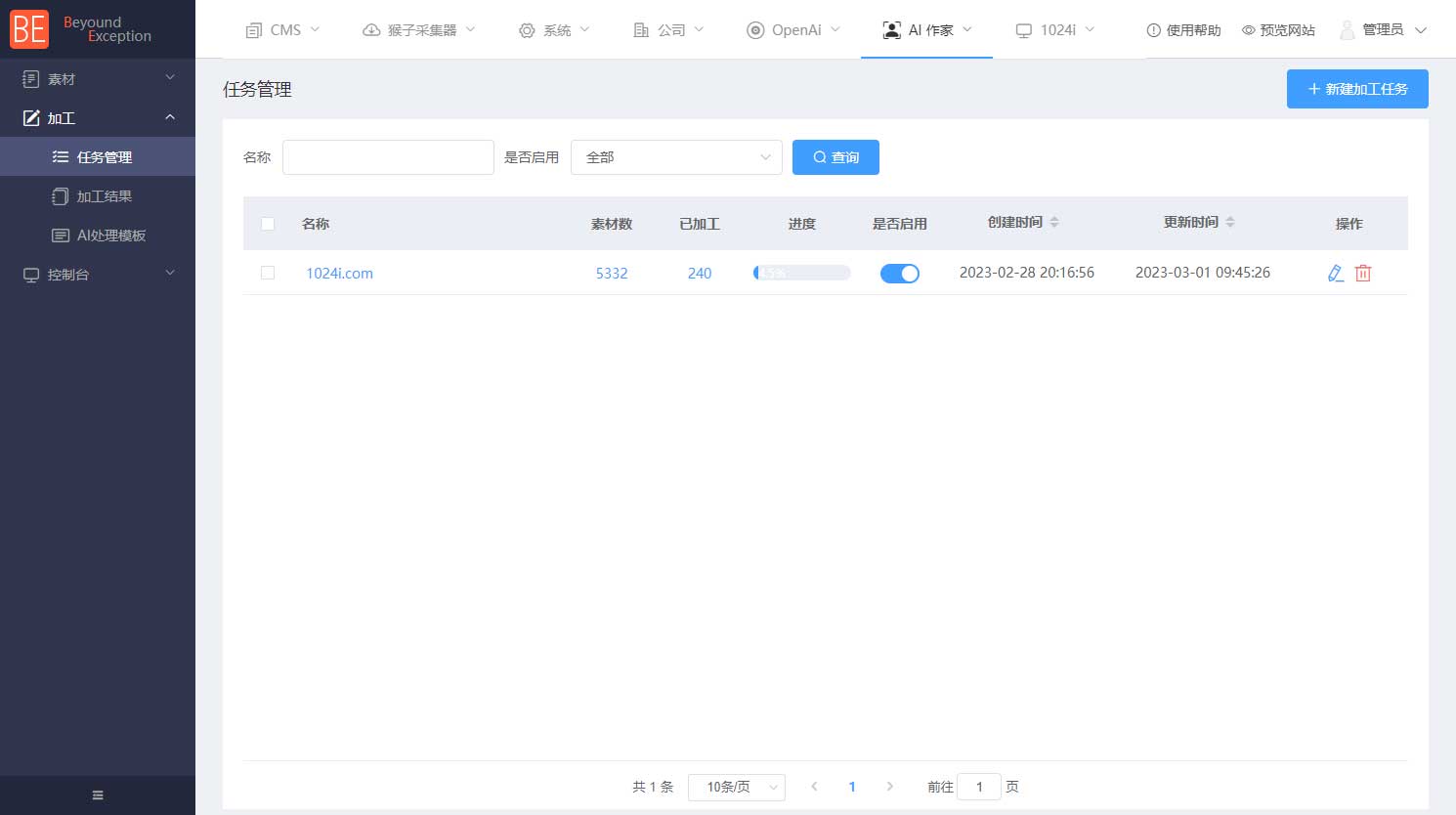Click the previous page arrow in pagination
Viewport: 1456px width, 815px height.
814,787
